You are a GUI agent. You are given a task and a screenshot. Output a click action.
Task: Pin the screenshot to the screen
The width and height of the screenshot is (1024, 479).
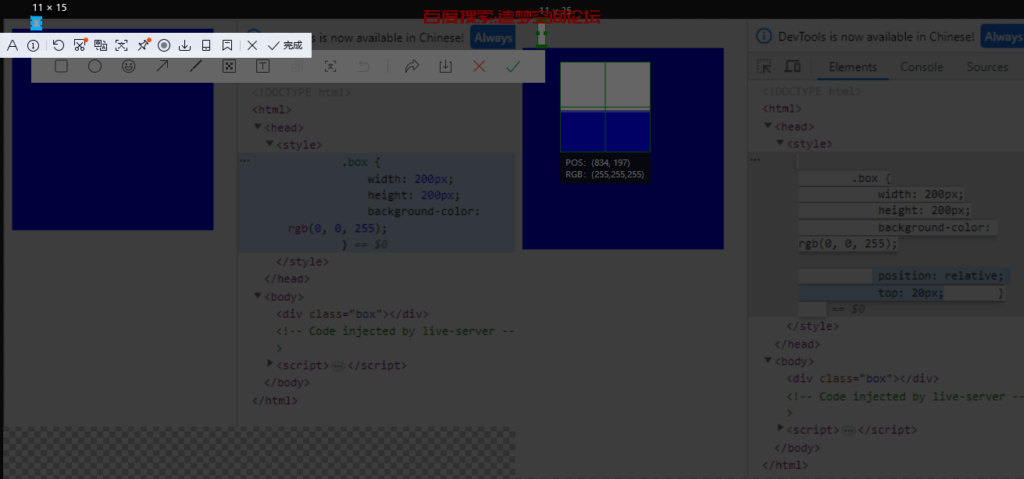point(143,45)
